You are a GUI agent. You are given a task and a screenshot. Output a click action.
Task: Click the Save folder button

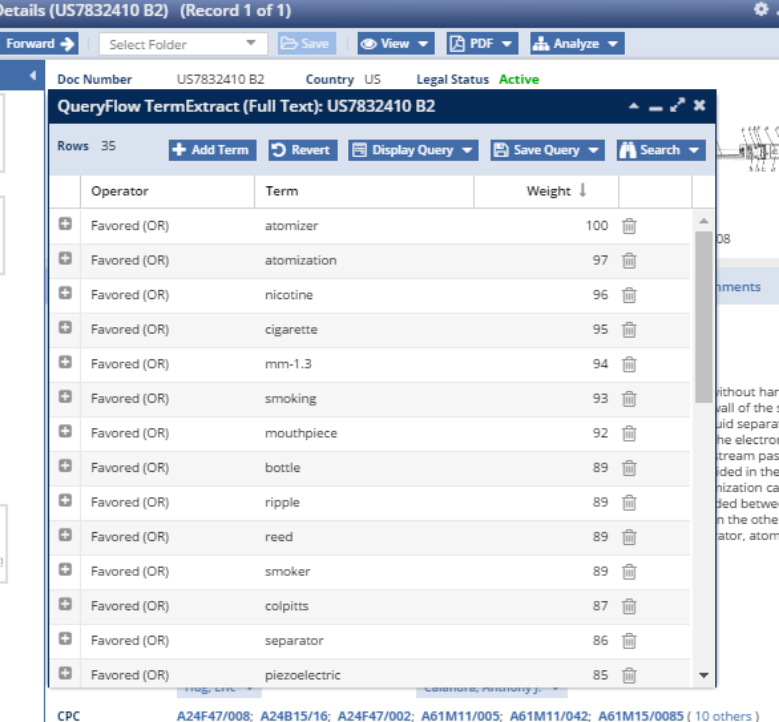307,44
